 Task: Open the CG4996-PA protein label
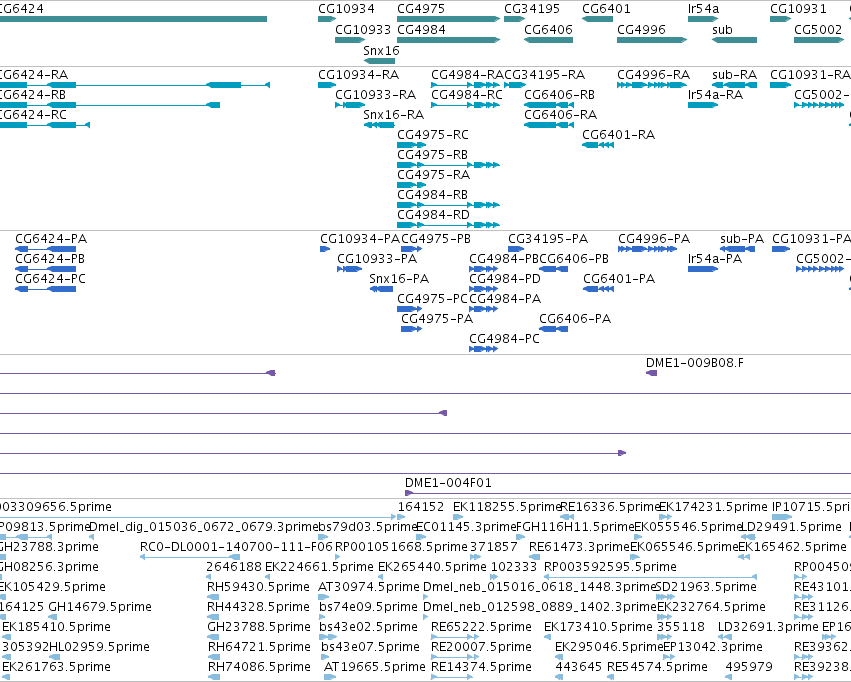[654, 239]
